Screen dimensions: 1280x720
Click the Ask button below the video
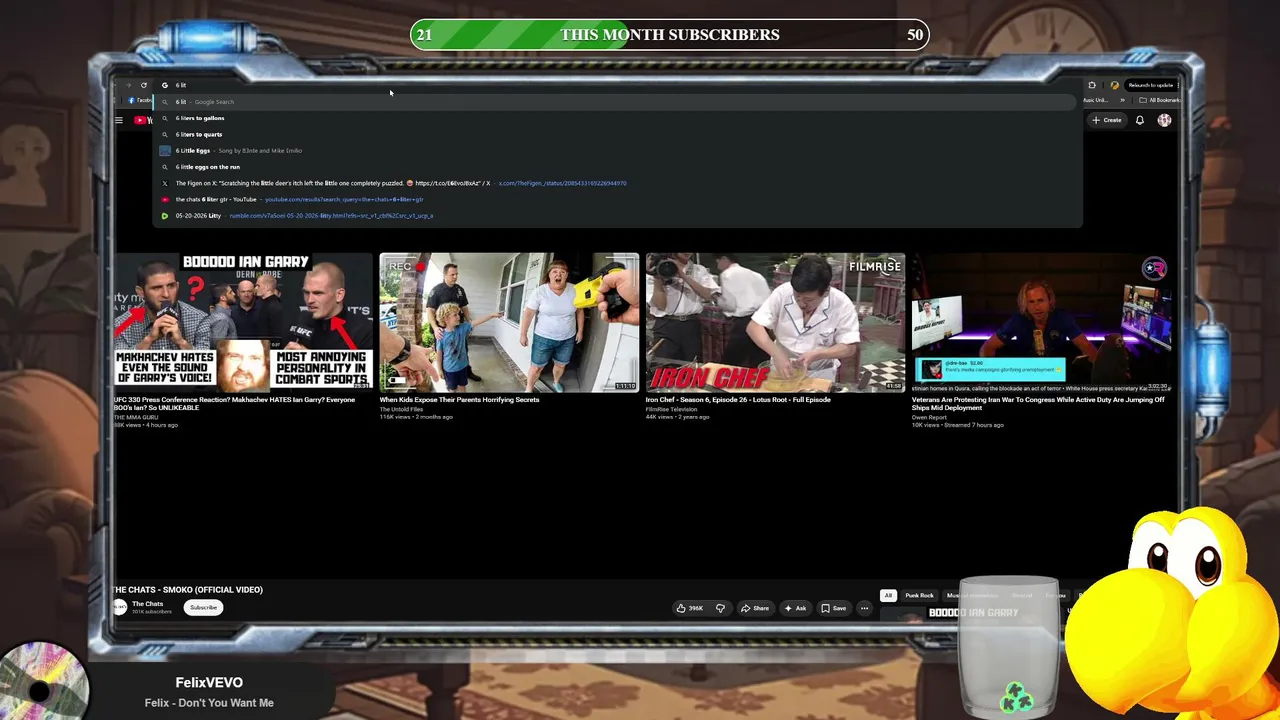795,608
